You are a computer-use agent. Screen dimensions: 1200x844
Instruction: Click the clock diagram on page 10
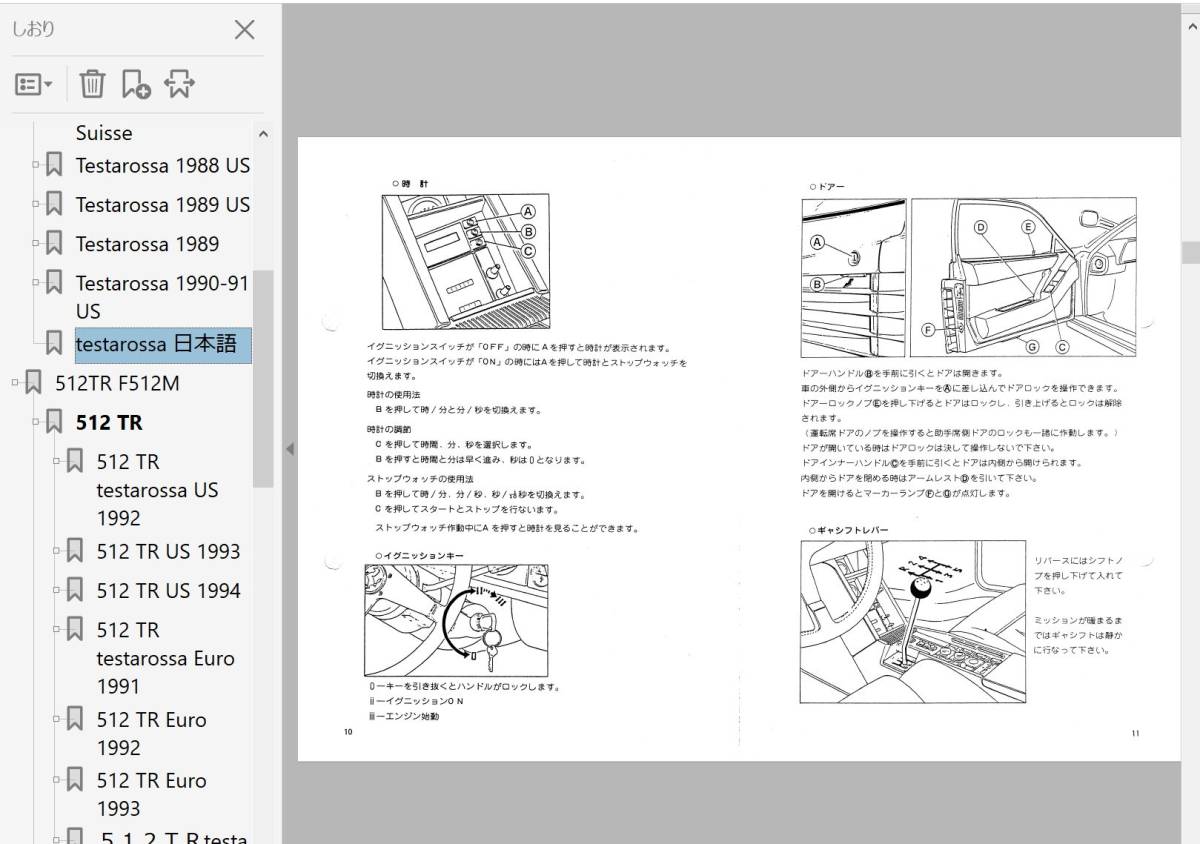(x=465, y=262)
